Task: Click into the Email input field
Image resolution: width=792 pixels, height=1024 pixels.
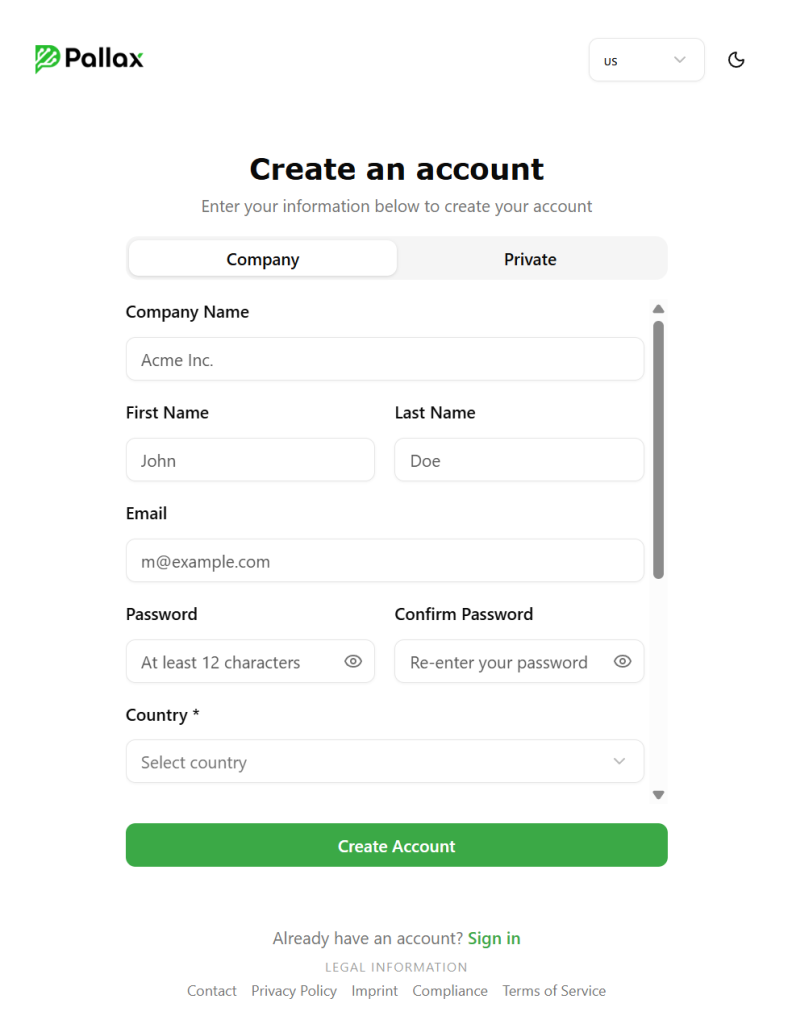Action: click(385, 561)
